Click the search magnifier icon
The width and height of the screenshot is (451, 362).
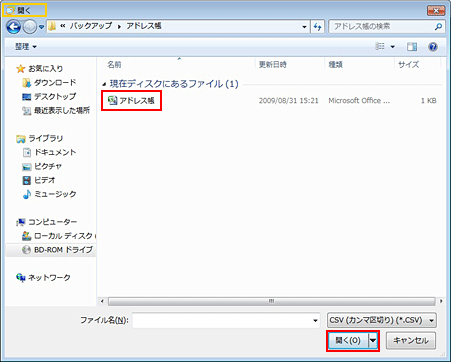(438, 26)
